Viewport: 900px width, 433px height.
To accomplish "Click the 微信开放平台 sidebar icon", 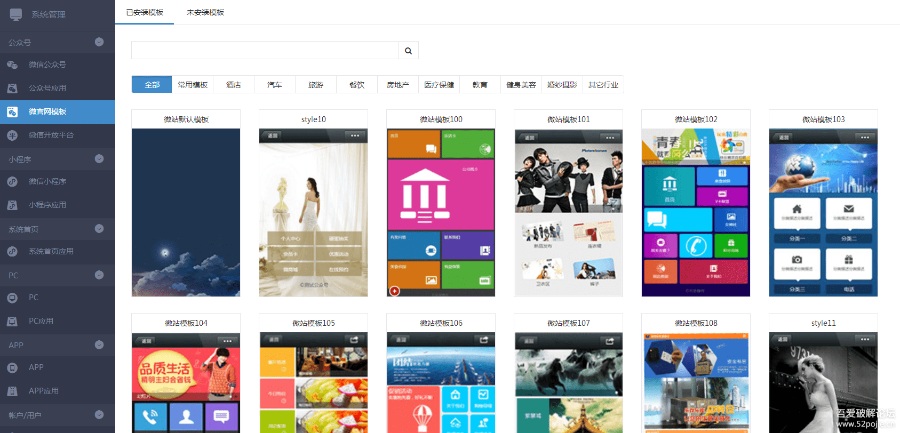I will tap(12, 136).
